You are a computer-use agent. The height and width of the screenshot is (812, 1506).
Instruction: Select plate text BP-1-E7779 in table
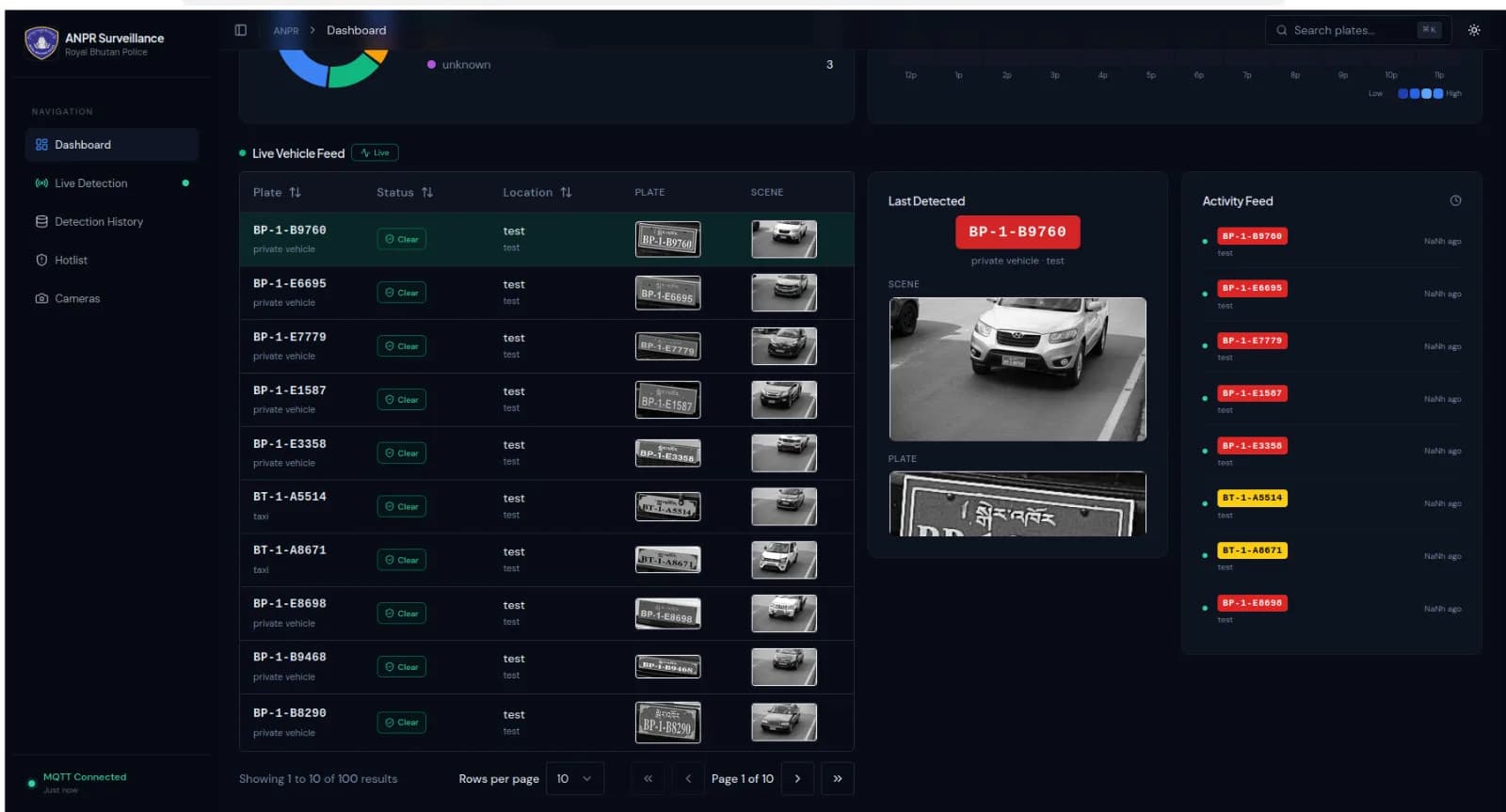pyautogui.click(x=290, y=337)
